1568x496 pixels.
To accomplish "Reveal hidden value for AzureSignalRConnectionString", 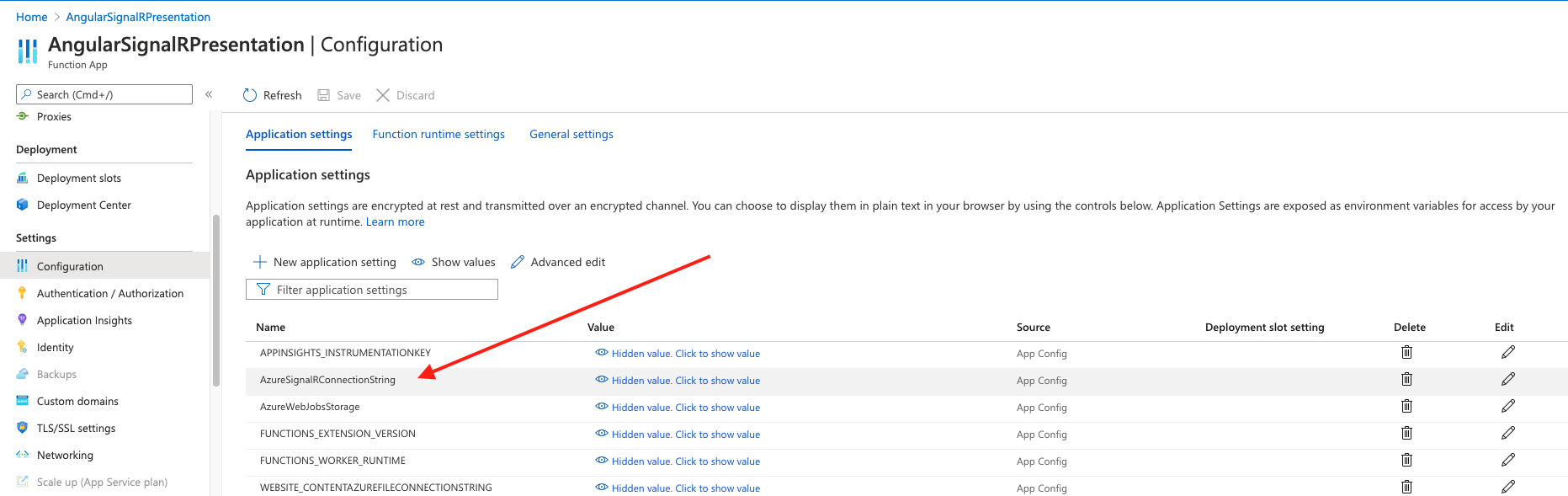I will tap(678, 381).
